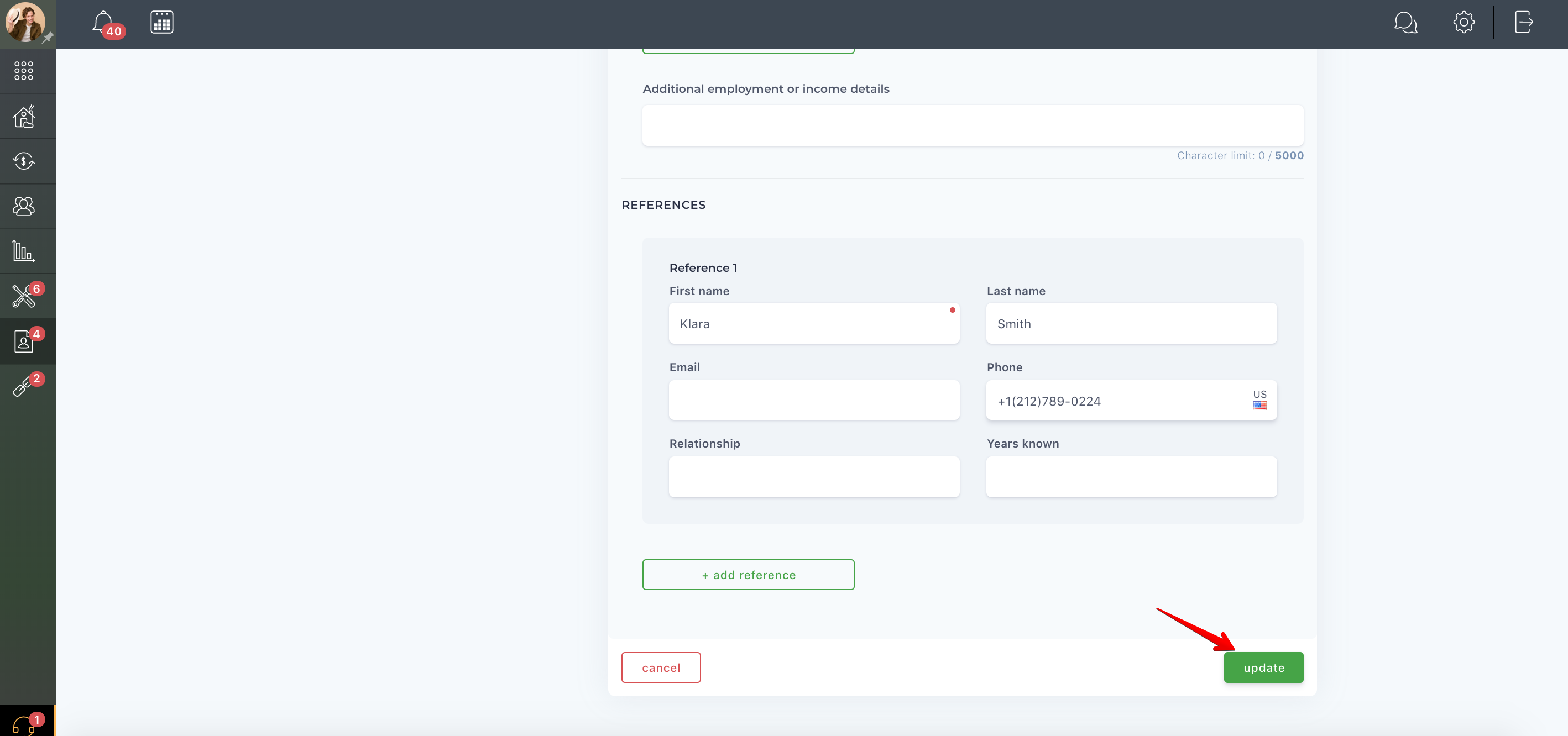1568x736 pixels.
Task: Pin the sidebar using the pin icon
Action: pyautogui.click(x=48, y=38)
